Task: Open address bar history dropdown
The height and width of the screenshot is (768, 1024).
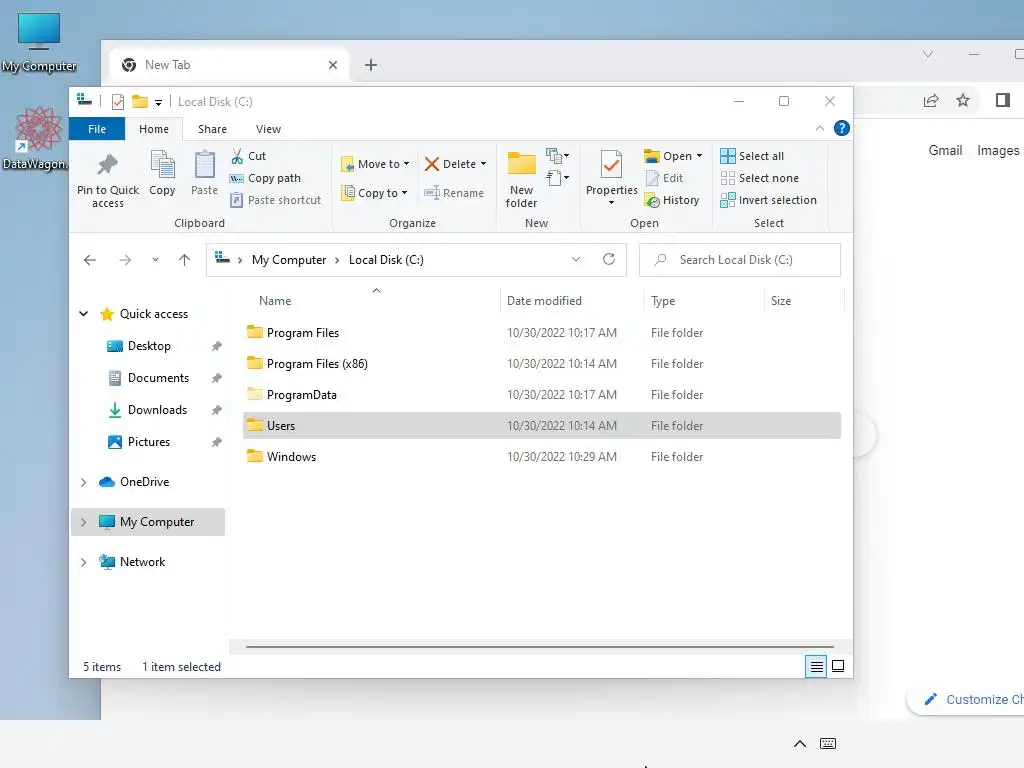Action: click(x=576, y=259)
